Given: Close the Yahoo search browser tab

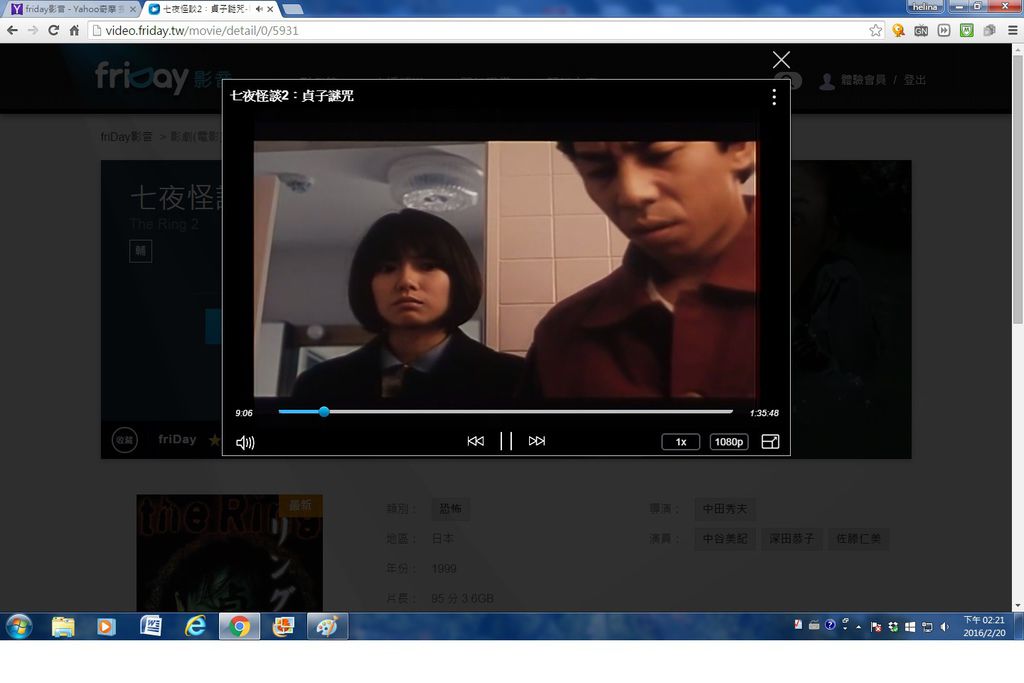Looking at the screenshot, I should pos(133,9).
